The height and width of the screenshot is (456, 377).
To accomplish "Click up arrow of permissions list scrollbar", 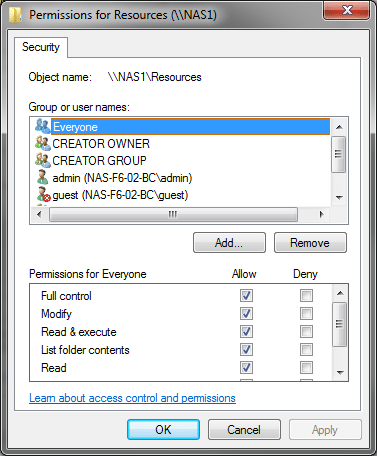I will (340, 293).
